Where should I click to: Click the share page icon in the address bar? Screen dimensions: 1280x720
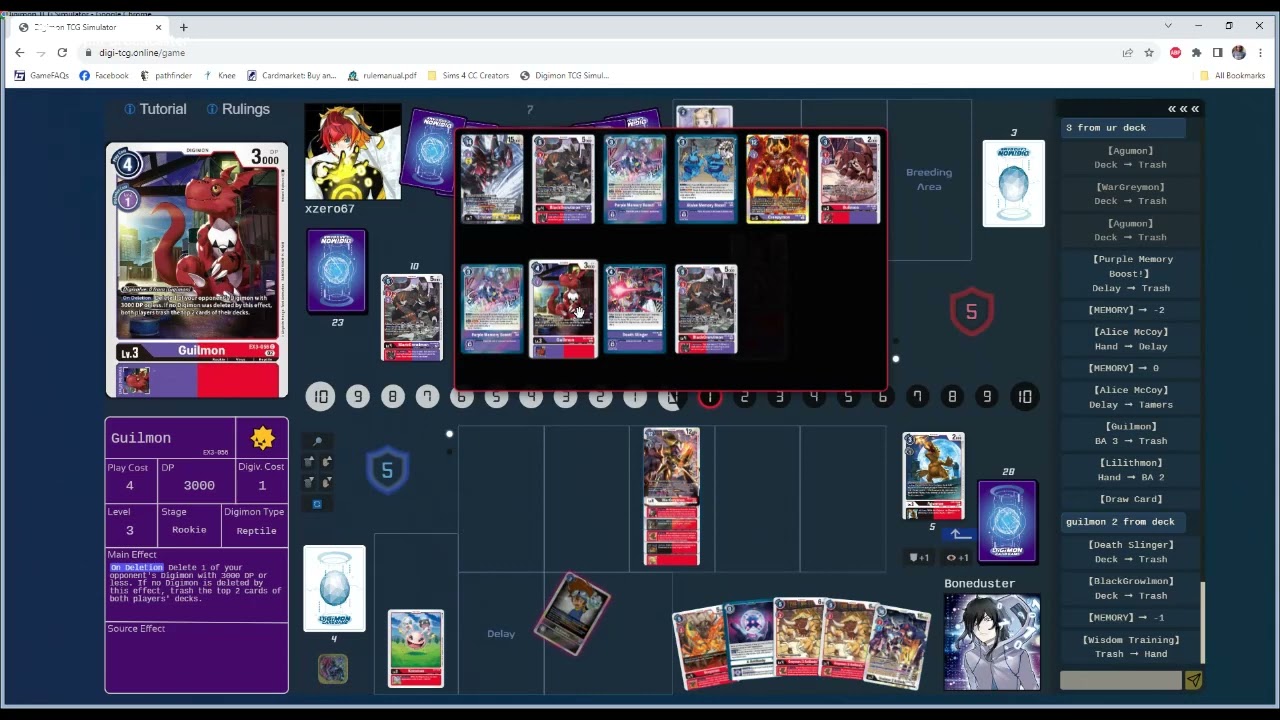point(1127,52)
